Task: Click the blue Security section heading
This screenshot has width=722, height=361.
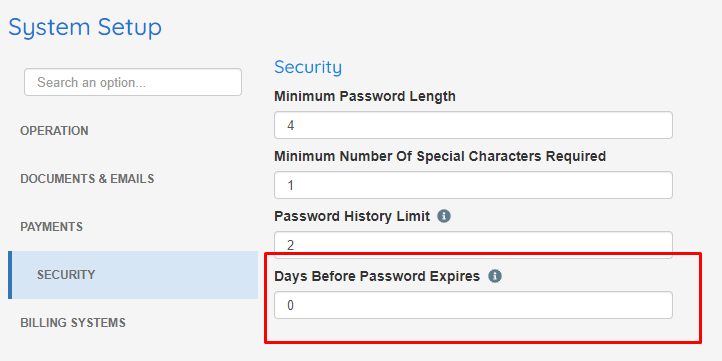Action: (x=308, y=67)
